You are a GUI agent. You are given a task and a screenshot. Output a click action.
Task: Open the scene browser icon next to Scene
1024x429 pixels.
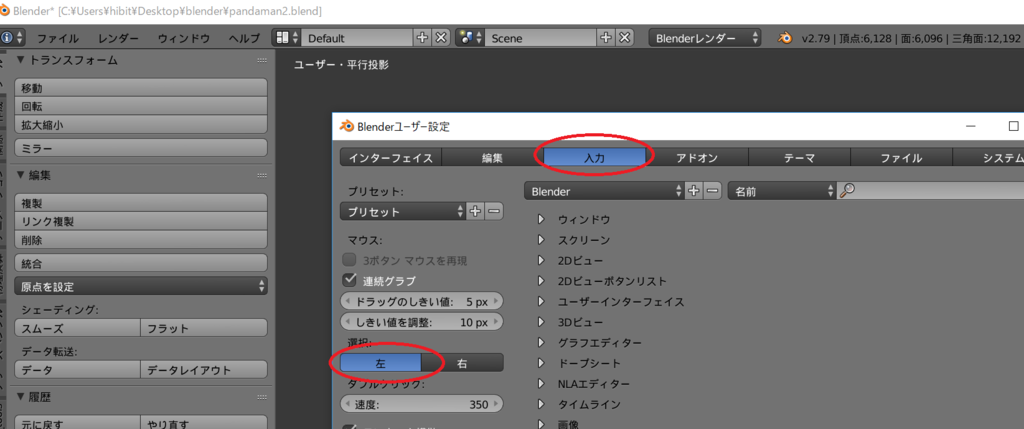[471, 38]
